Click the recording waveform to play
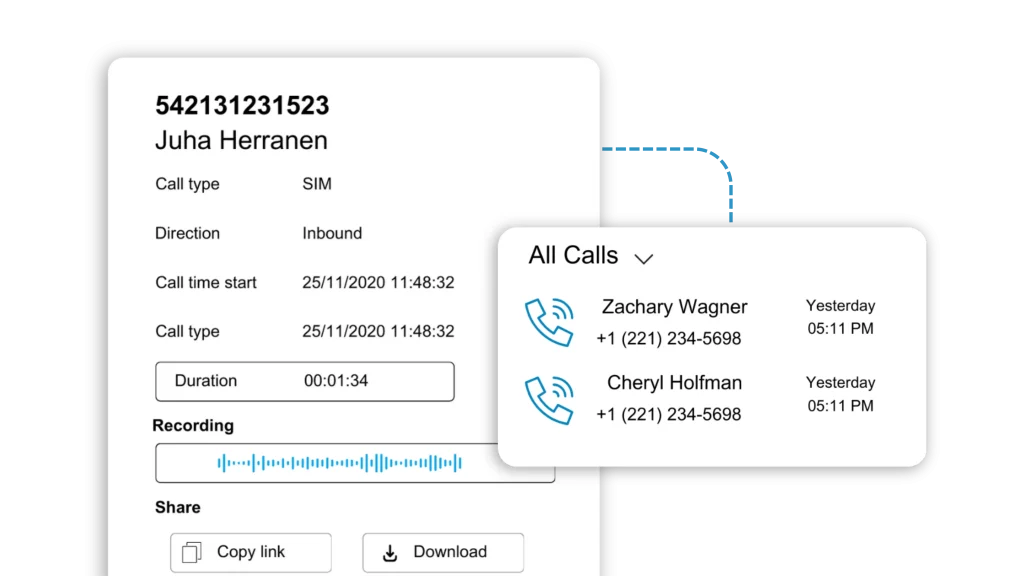 click(x=340, y=462)
